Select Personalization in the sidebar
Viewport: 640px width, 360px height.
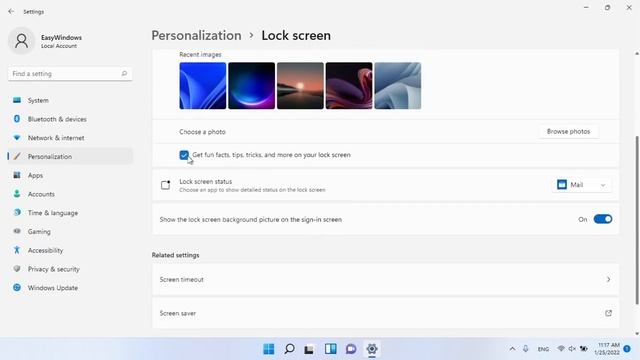70,156
